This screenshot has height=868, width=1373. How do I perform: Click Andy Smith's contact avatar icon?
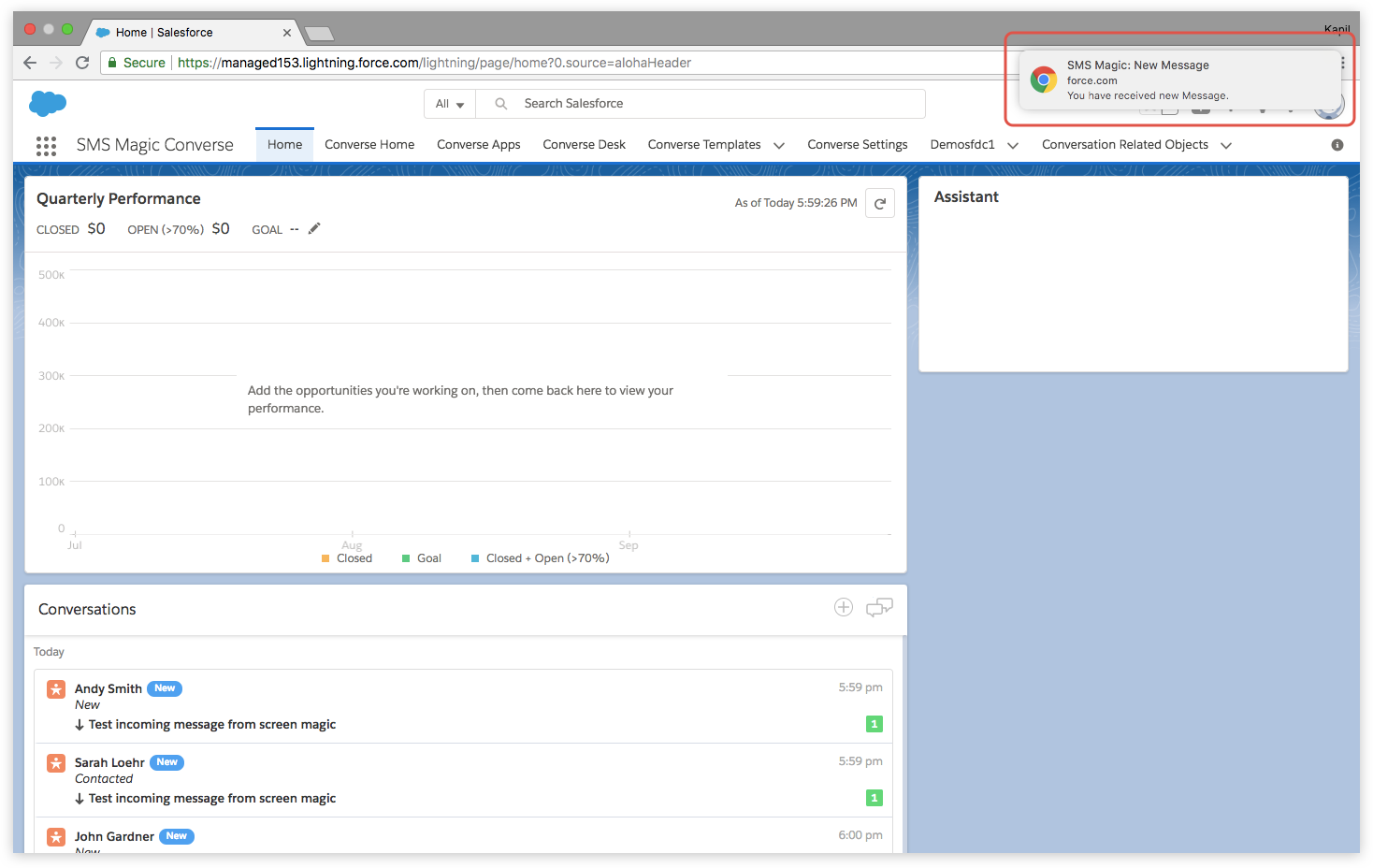(x=56, y=689)
